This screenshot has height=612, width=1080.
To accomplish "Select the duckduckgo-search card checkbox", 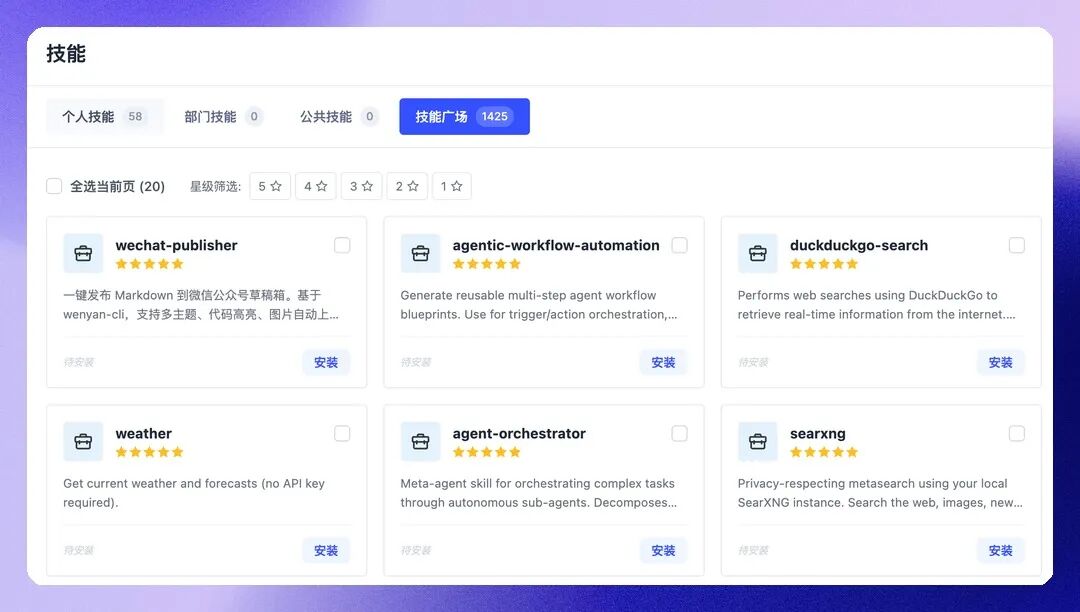I will click(x=1017, y=245).
